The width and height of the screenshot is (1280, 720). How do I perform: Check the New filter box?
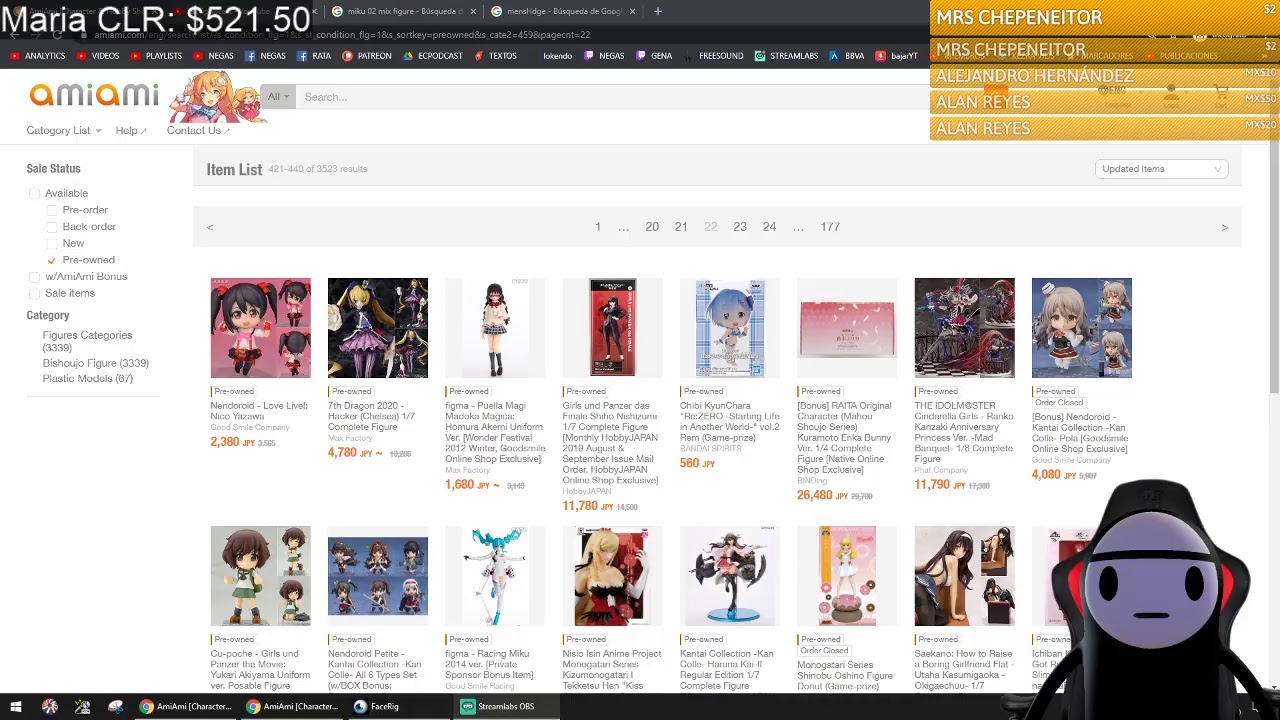point(52,243)
